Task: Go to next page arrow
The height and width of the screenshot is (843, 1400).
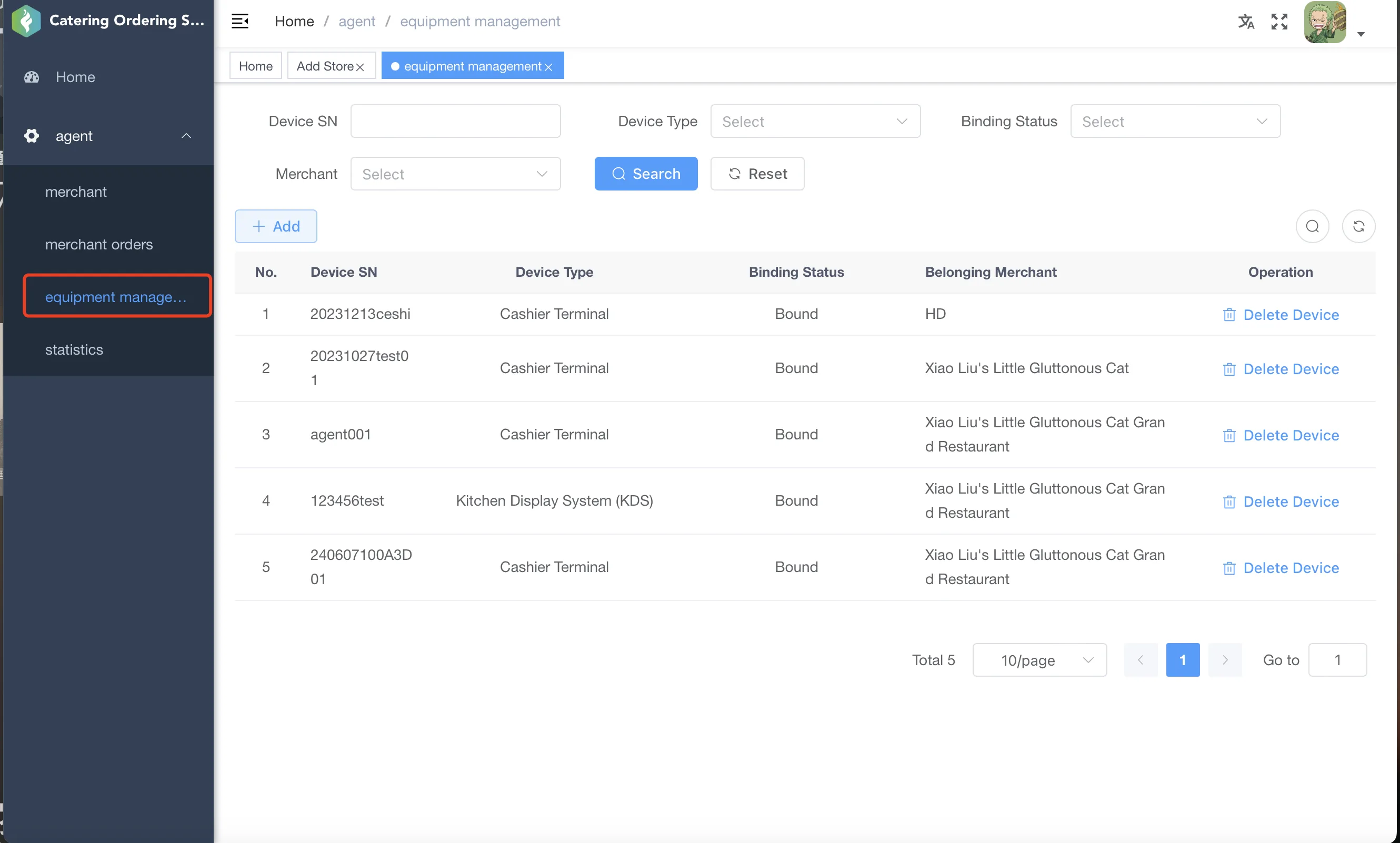Action: (x=1225, y=660)
